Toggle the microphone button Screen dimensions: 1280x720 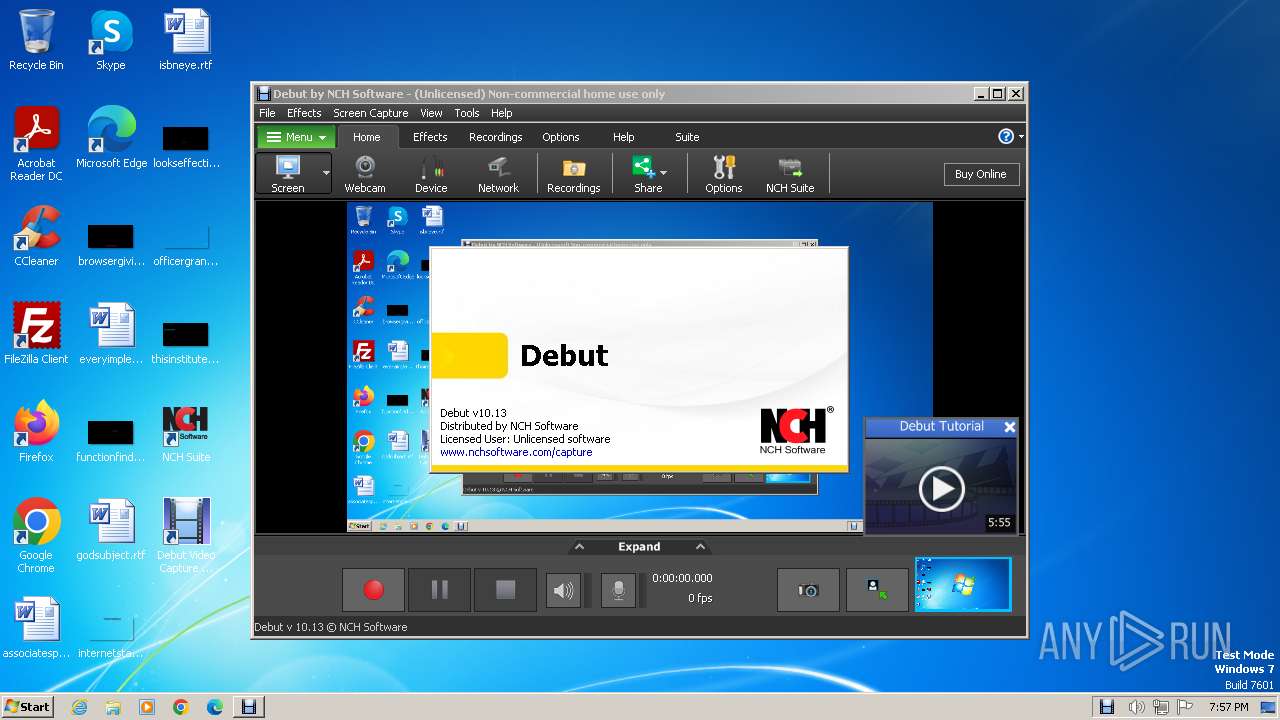click(618, 591)
